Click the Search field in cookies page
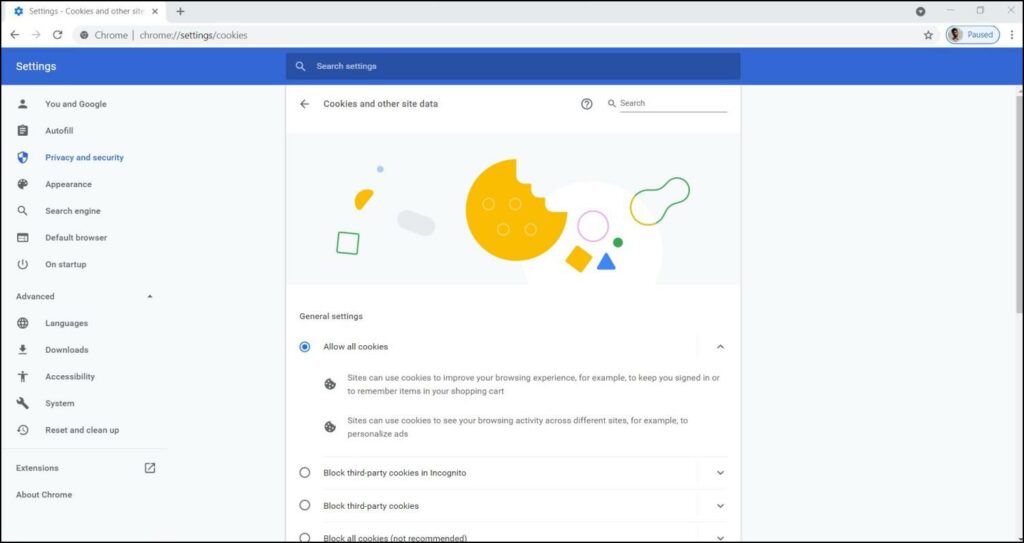Image resolution: width=1024 pixels, height=543 pixels. (x=673, y=103)
